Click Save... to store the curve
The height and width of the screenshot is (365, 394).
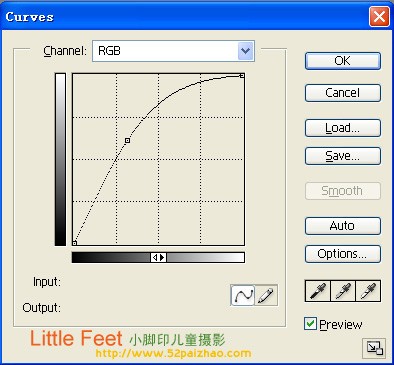point(343,156)
